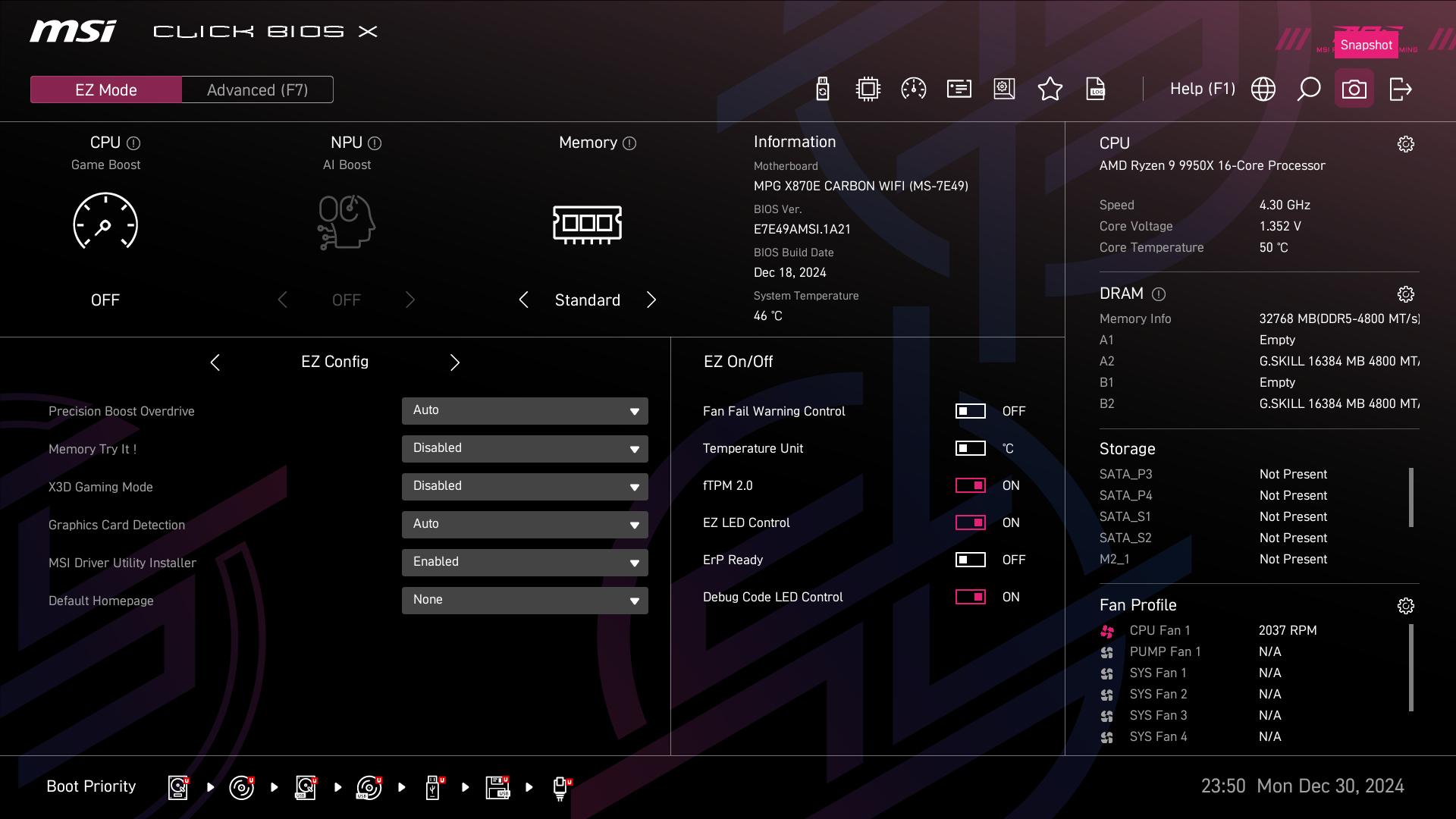The height and width of the screenshot is (819, 1456).
Task: Click the BIOS version E7E49AMSI.1A21 text
Action: 802,229
